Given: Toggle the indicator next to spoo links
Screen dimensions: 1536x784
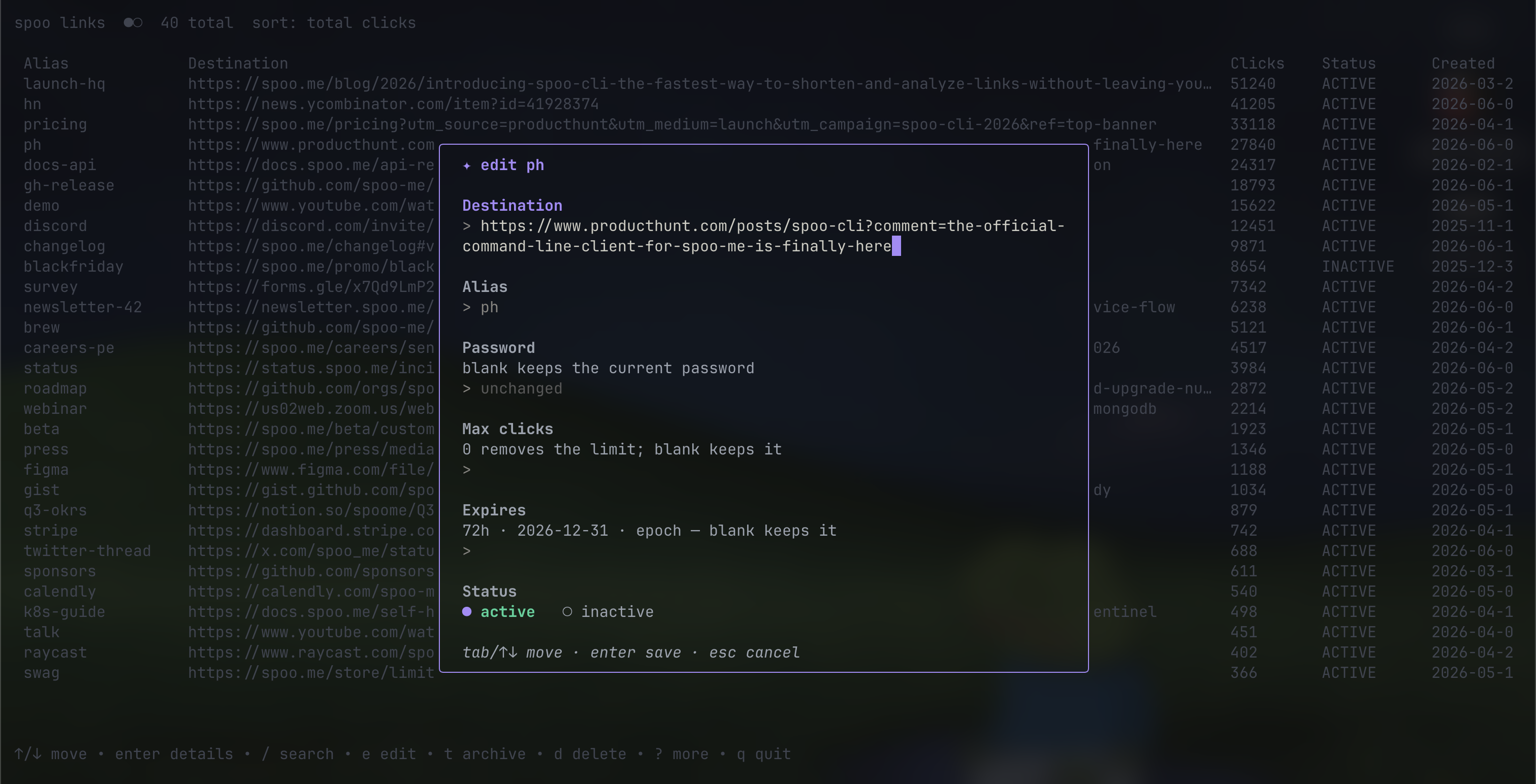Looking at the screenshot, I should point(133,23).
